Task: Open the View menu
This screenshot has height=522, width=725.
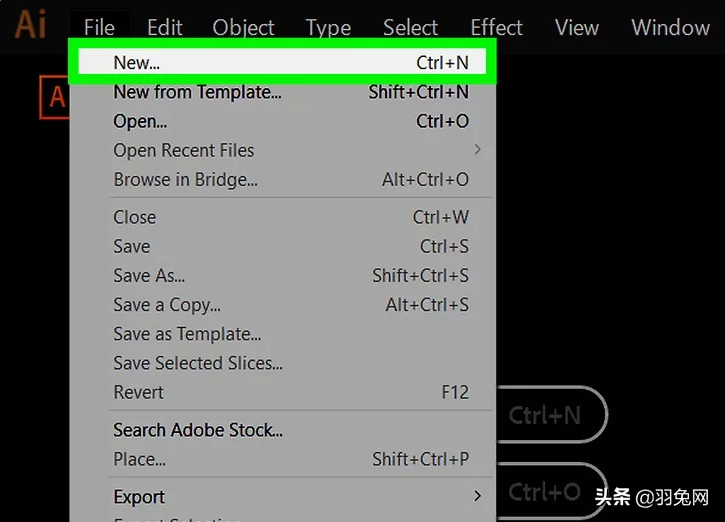Action: 577,27
